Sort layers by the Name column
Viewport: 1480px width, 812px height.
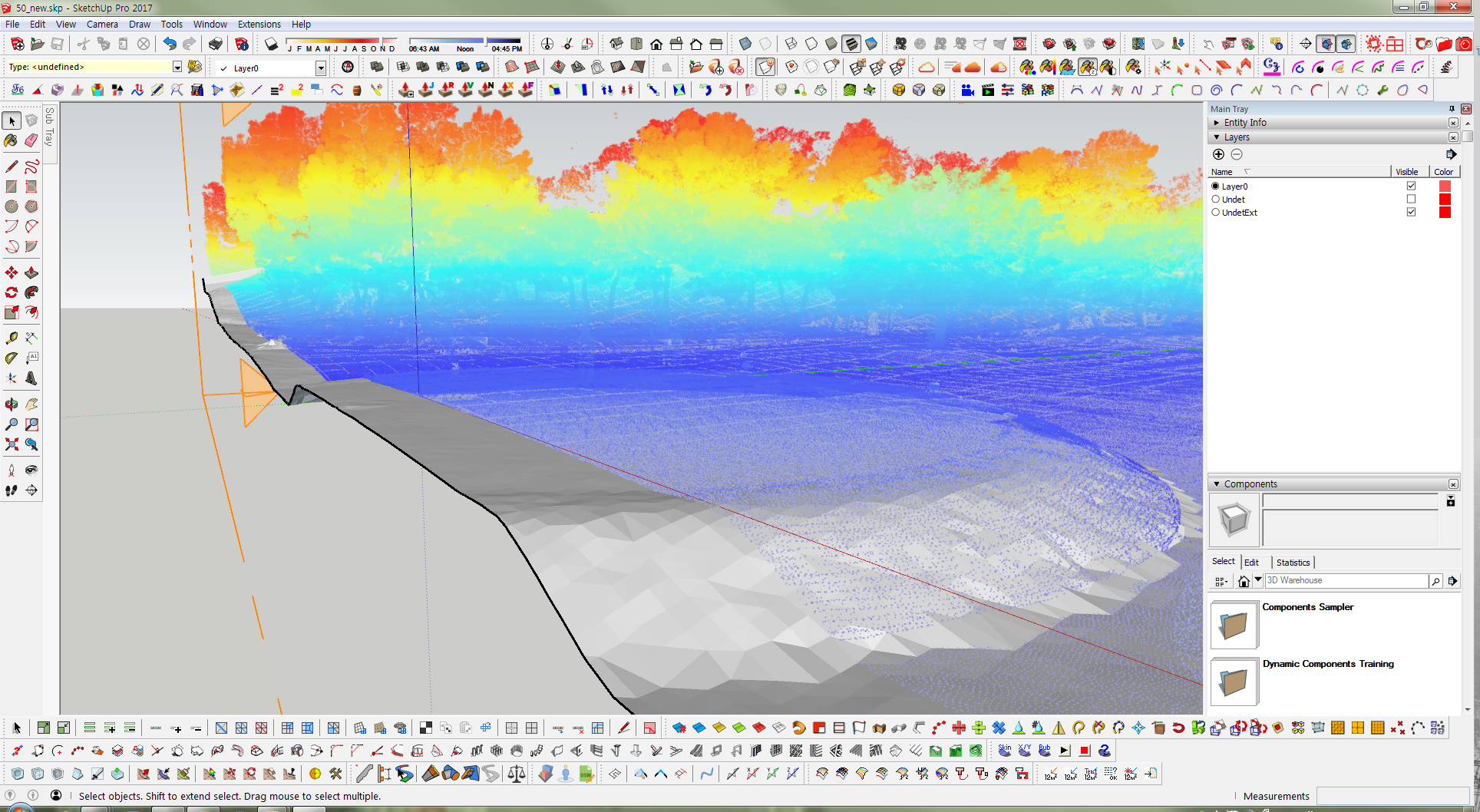pos(1299,172)
